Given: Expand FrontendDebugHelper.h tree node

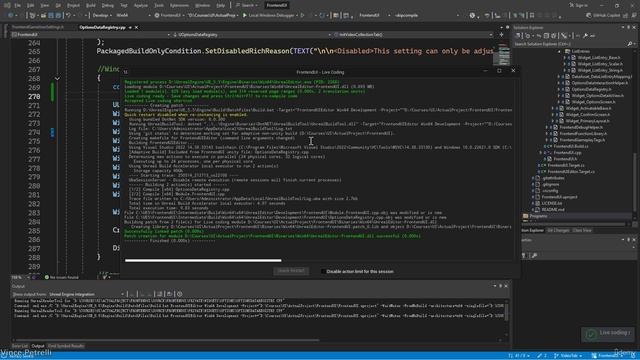Looking at the screenshot, I should click(x=547, y=127).
